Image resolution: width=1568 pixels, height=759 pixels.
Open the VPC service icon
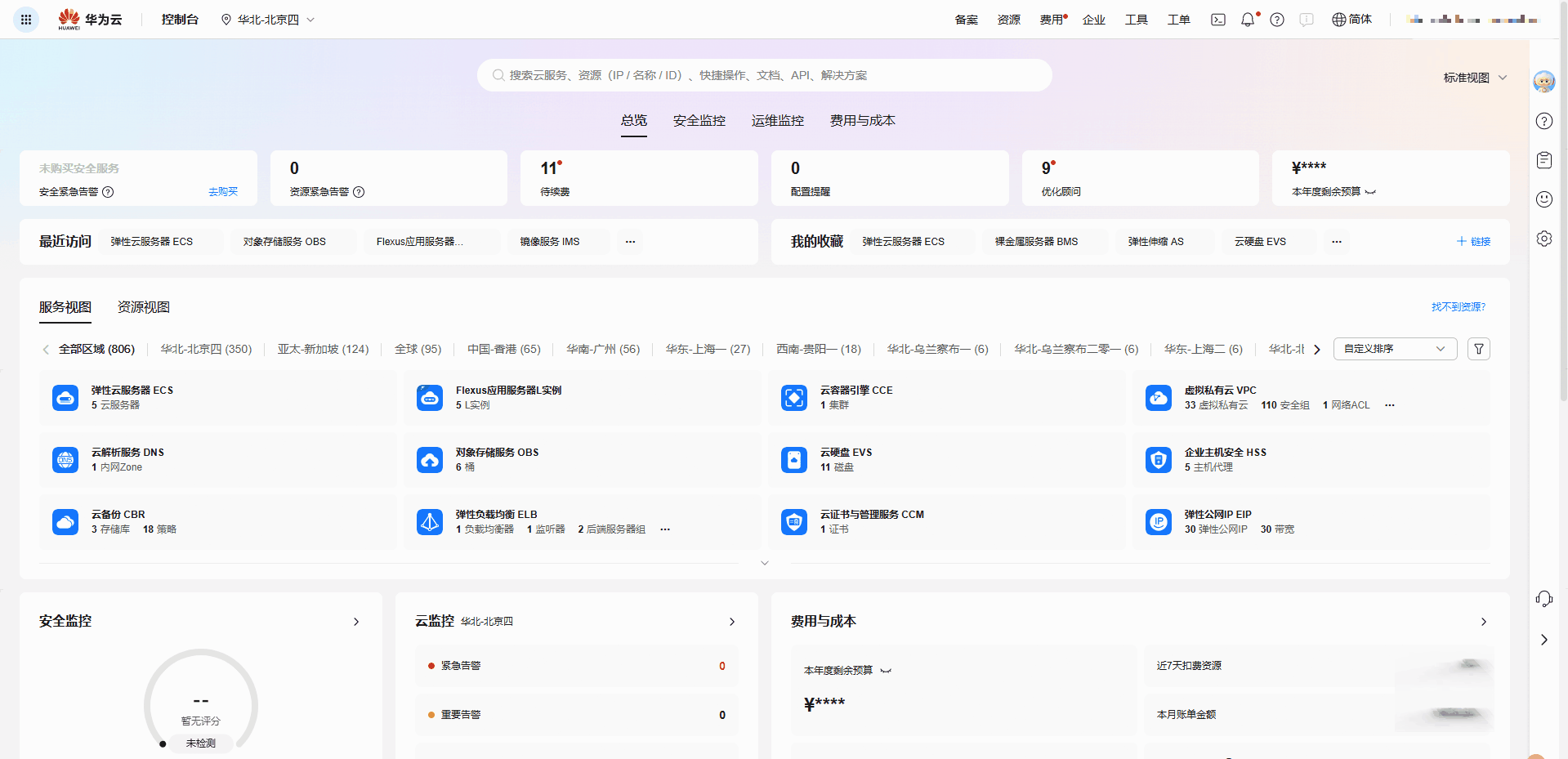pyautogui.click(x=1159, y=398)
